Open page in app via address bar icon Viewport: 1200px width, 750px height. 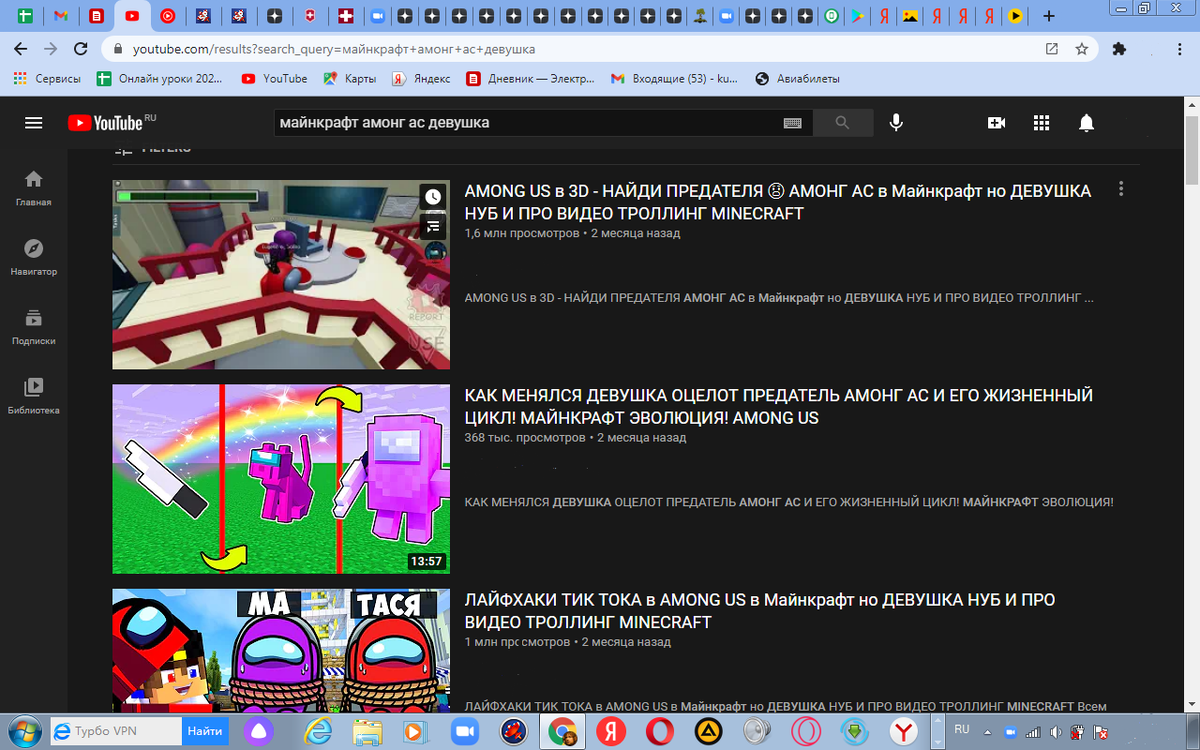pos(1052,49)
